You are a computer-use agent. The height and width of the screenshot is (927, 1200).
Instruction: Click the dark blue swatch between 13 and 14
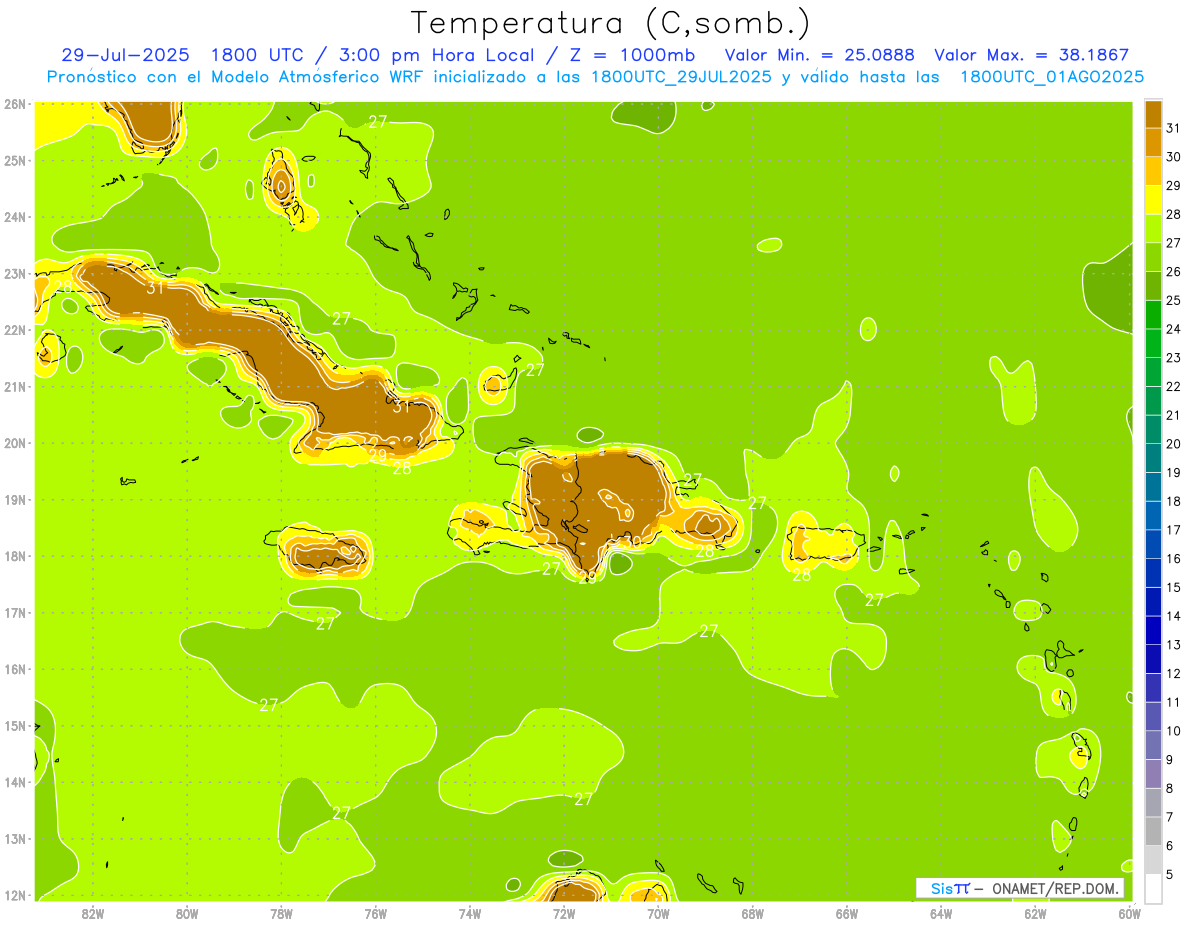coord(1153,630)
